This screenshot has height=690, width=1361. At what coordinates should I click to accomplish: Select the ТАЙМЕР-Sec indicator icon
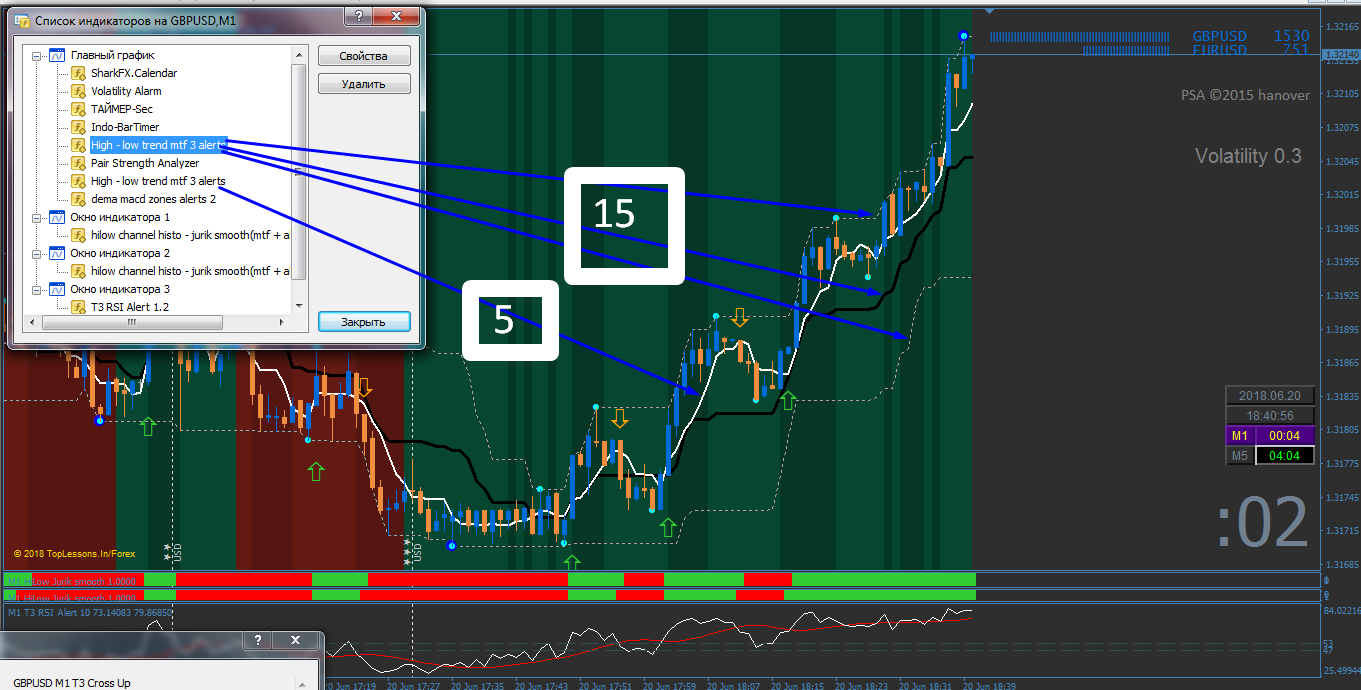click(78, 109)
